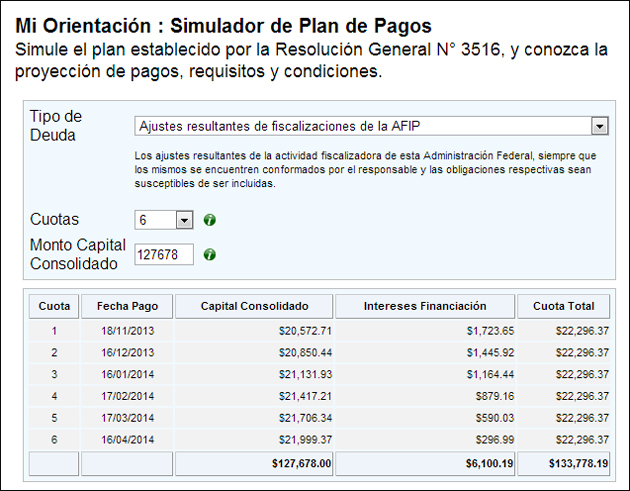This screenshot has height=491, width=630.
Task: Click the help icon next to Monto Capital field
Action: tap(210, 255)
